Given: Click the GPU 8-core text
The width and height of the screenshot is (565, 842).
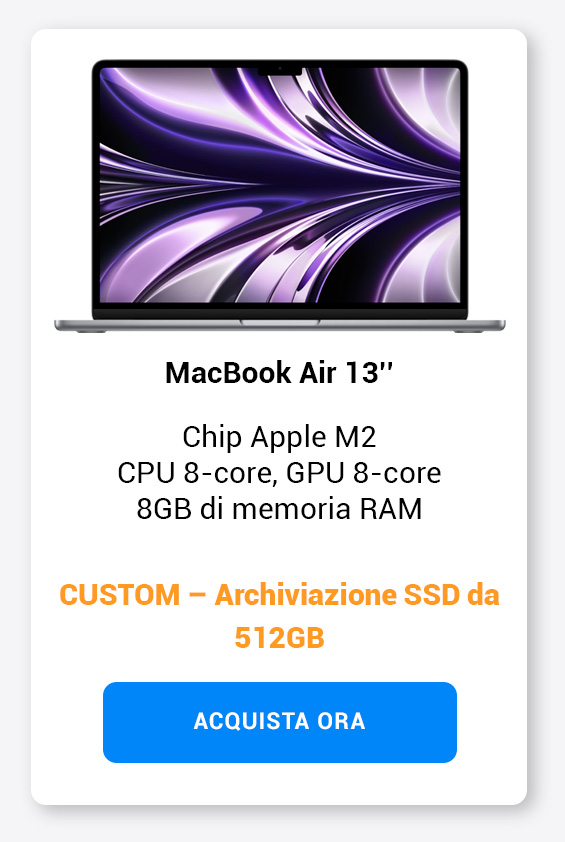Looking at the screenshot, I should point(364,473).
